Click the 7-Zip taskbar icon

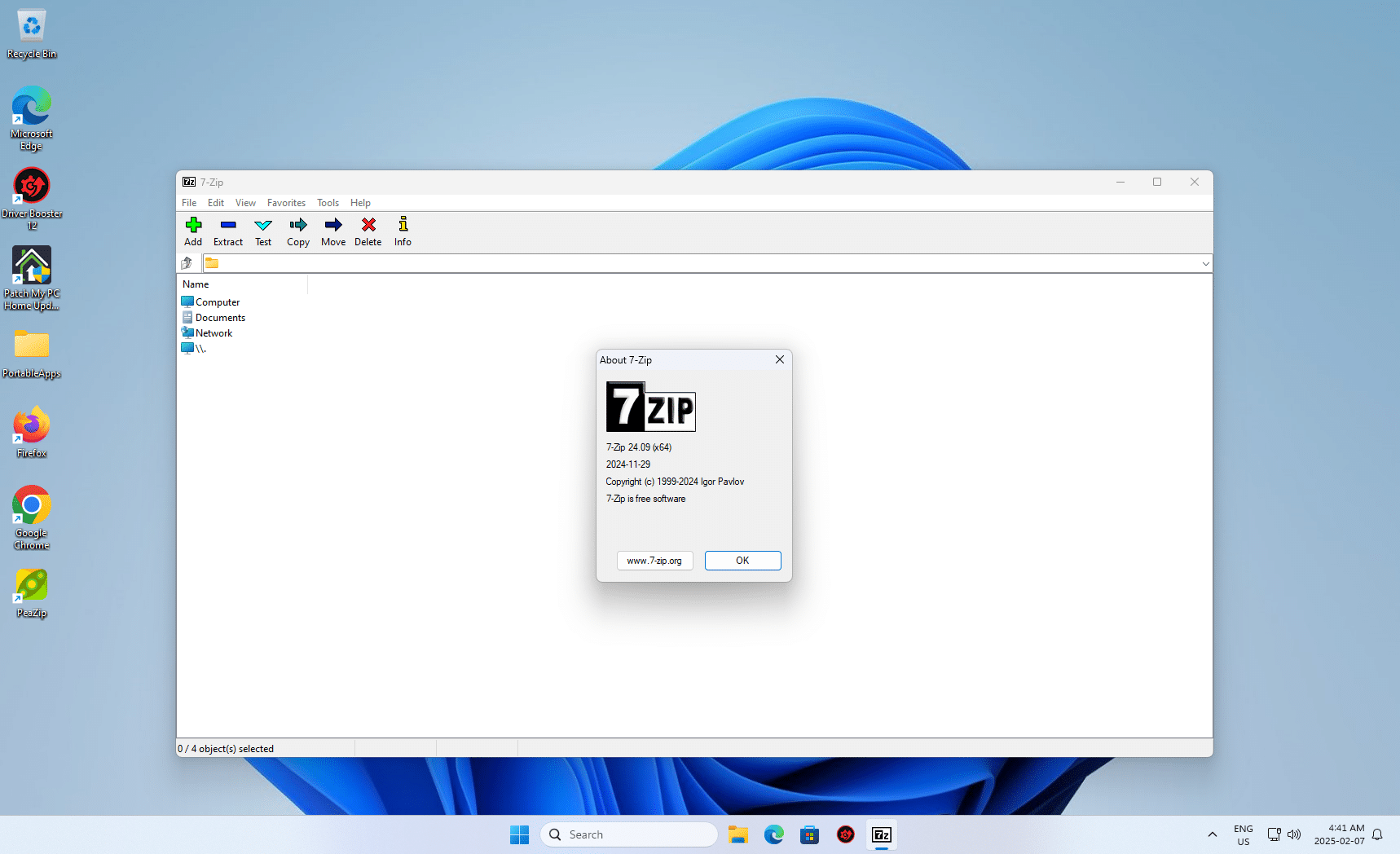coord(882,834)
